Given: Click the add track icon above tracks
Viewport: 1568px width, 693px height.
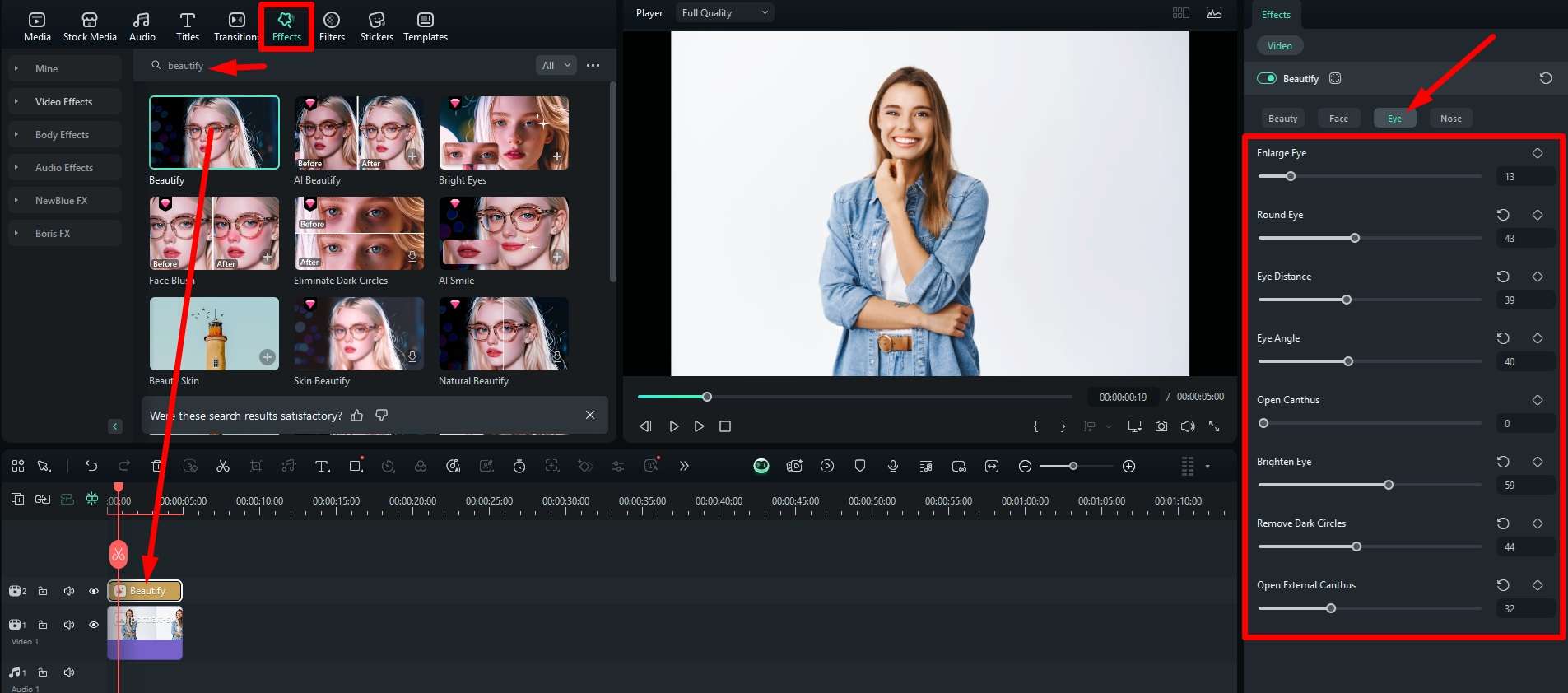Looking at the screenshot, I should 17,499.
